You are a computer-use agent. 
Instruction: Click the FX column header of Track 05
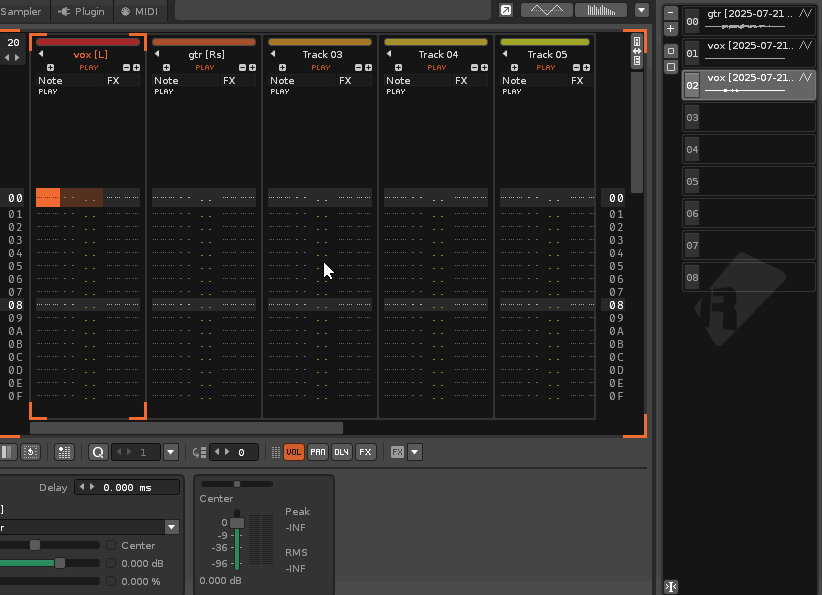[x=581, y=81]
